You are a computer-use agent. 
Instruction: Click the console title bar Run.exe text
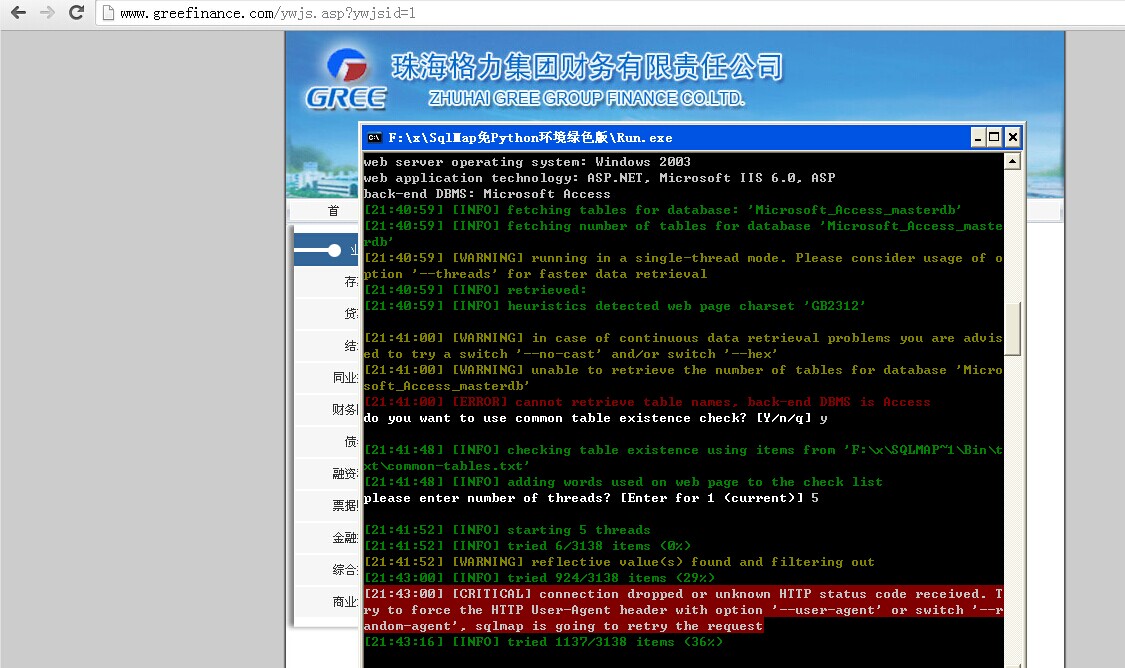530,137
